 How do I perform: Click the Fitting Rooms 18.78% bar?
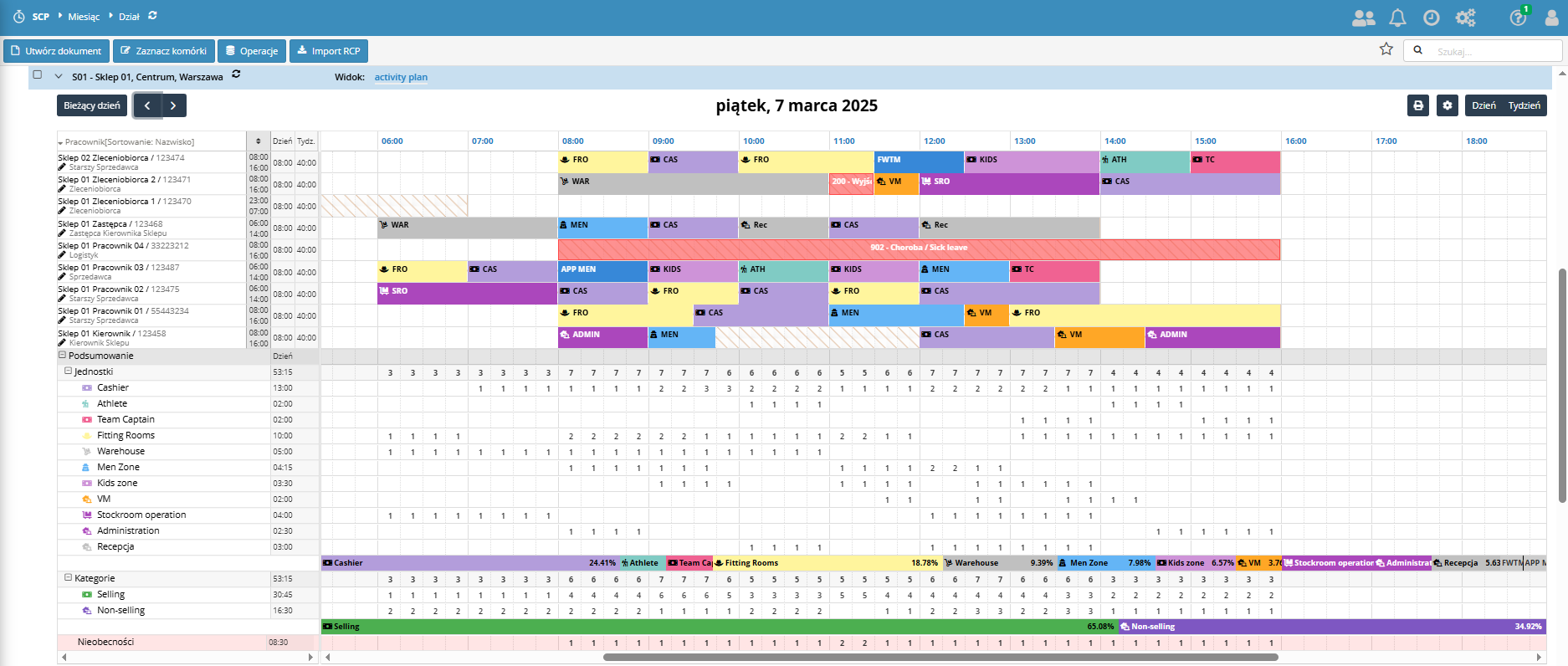[827, 563]
